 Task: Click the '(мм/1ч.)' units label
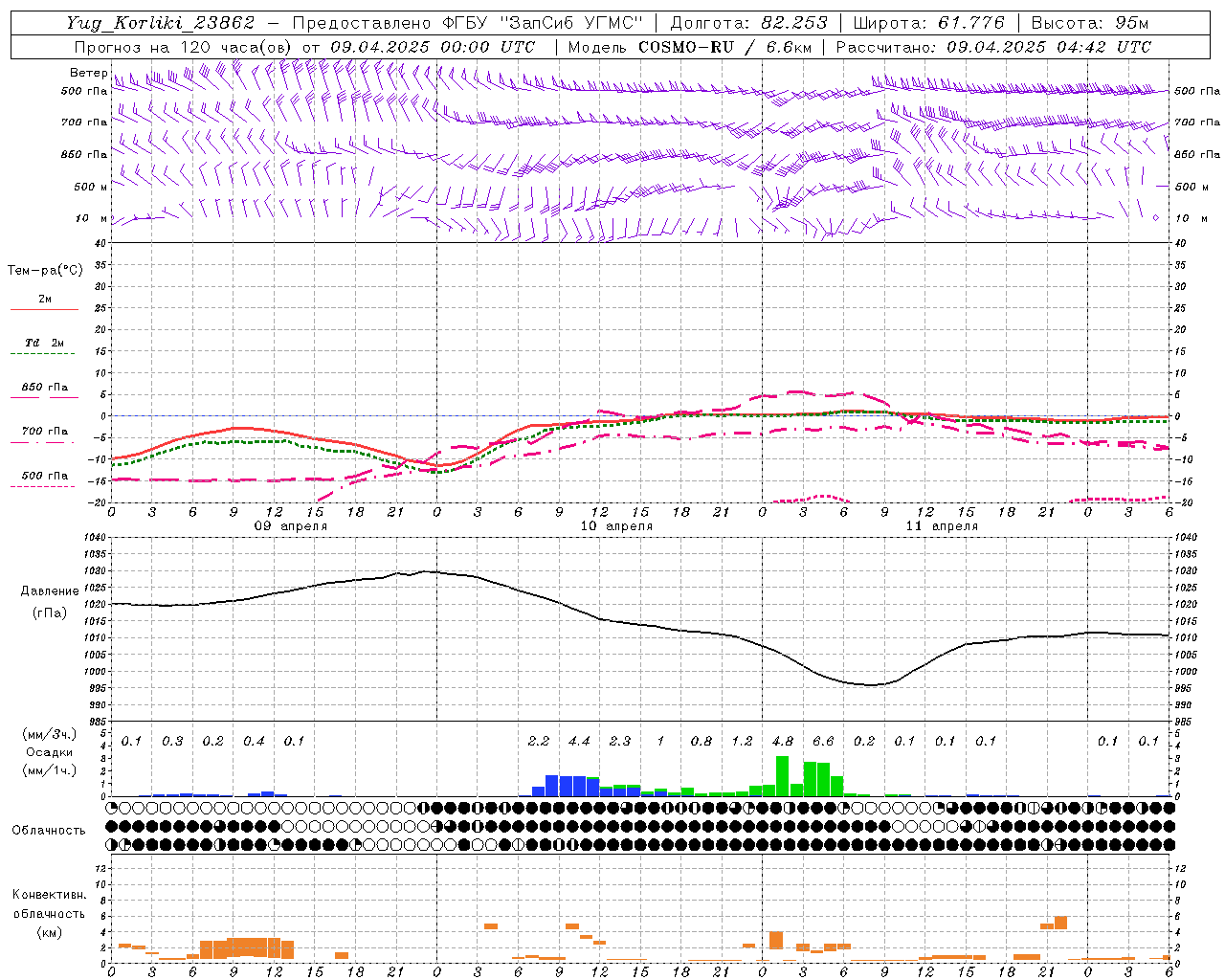pyautogui.click(x=49, y=770)
